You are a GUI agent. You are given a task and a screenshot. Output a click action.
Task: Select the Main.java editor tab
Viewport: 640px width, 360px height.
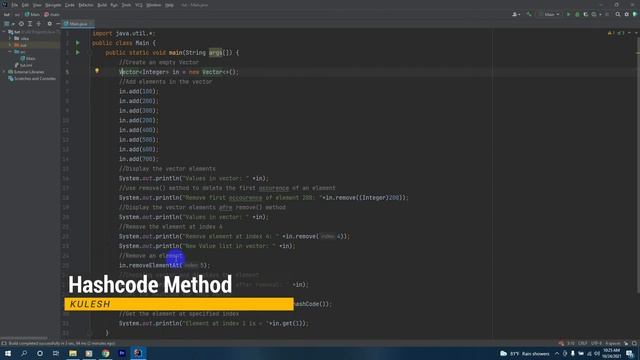[x=78, y=24]
